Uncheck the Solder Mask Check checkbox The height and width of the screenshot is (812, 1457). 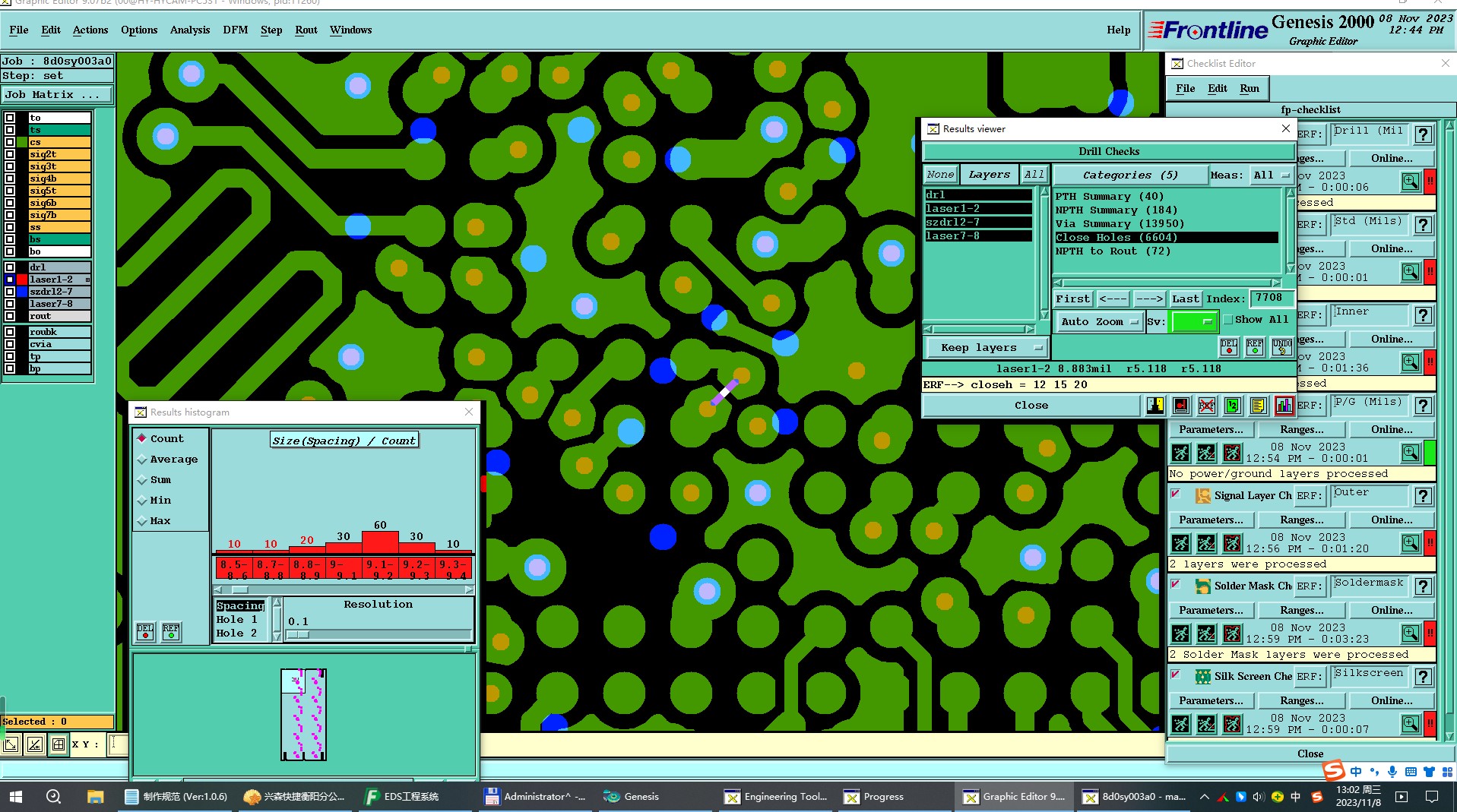tap(1176, 585)
